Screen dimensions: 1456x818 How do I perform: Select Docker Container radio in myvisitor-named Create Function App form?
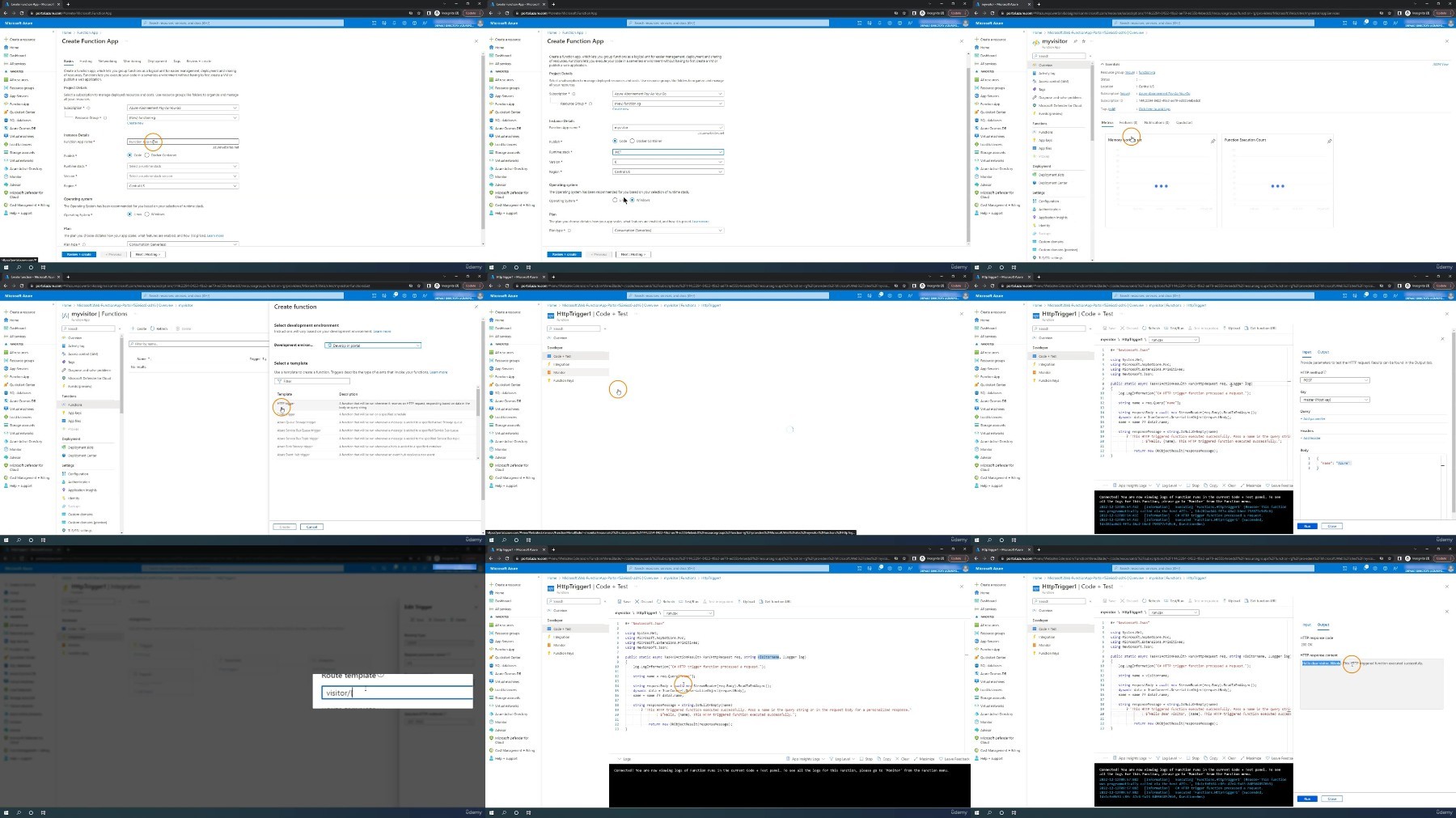click(633, 141)
